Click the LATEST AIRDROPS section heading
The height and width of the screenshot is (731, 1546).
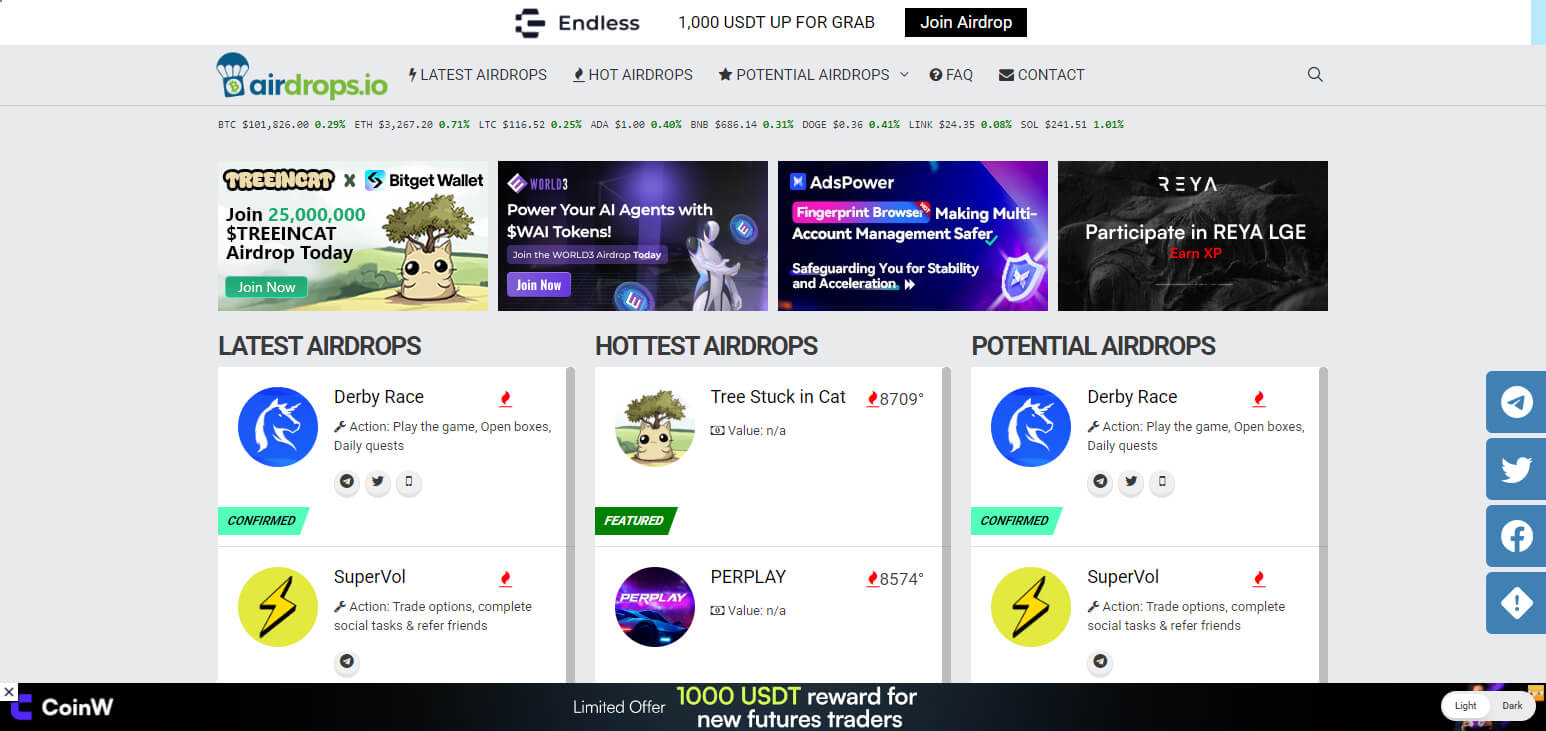320,346
